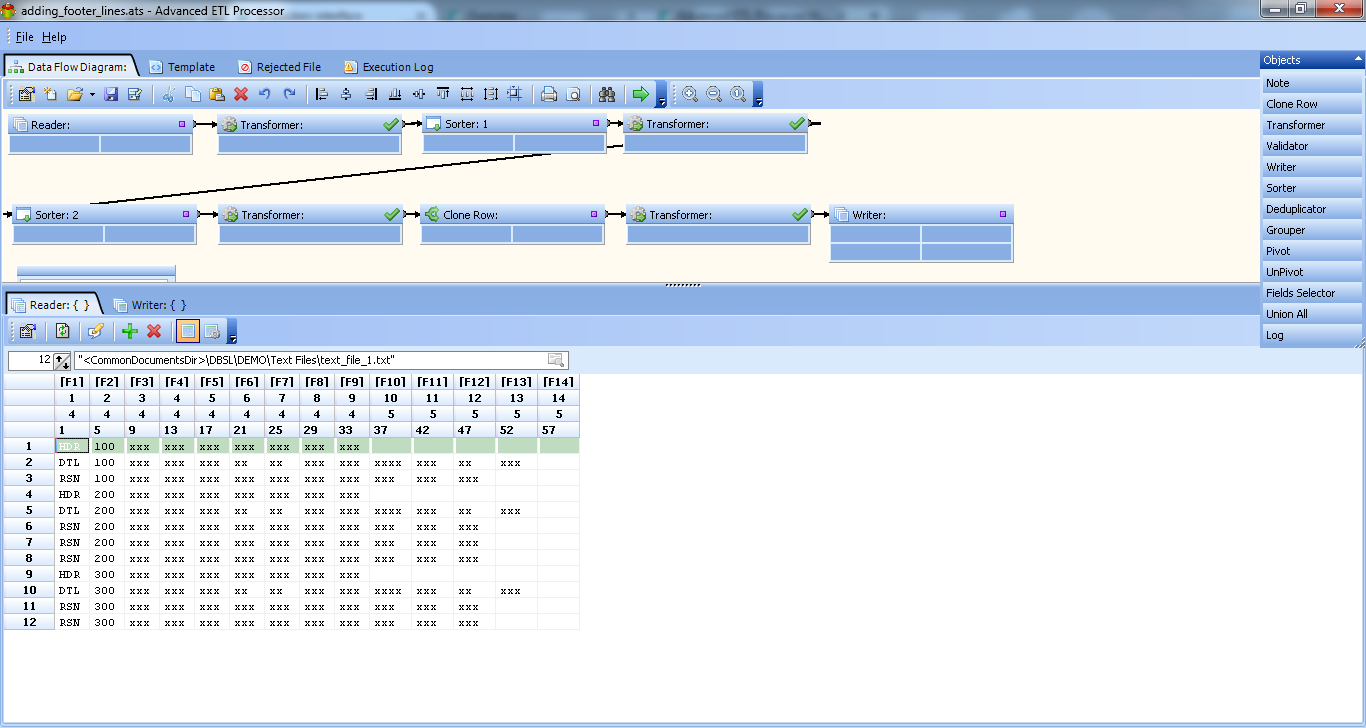1366x728 pixels.
Task: Expand the zoom toolbar overflow arrow
Action: pos(758,96)
